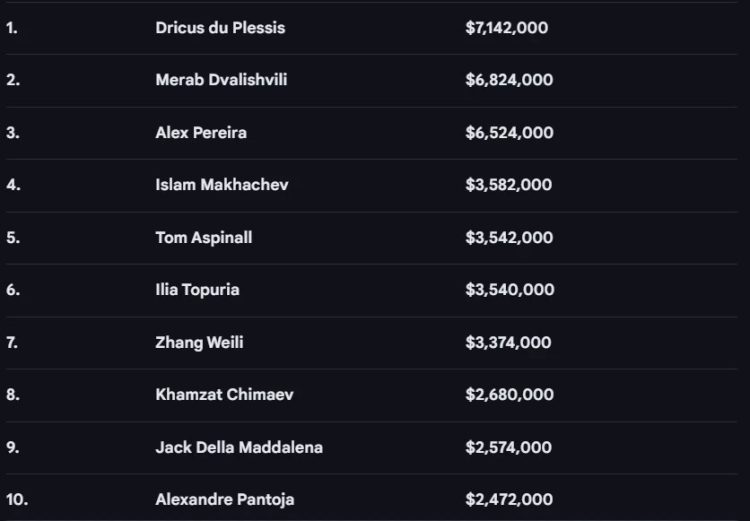Click on Alex Pereira's name
This screenshot has height=521, width=750.
tap(201, 133)
